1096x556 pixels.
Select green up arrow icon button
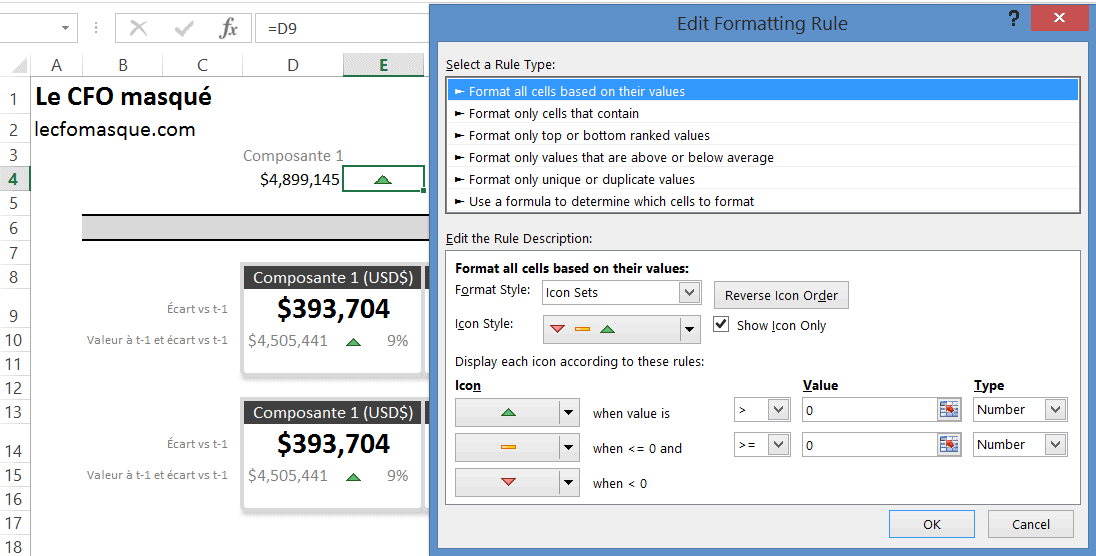pos(506,412)
